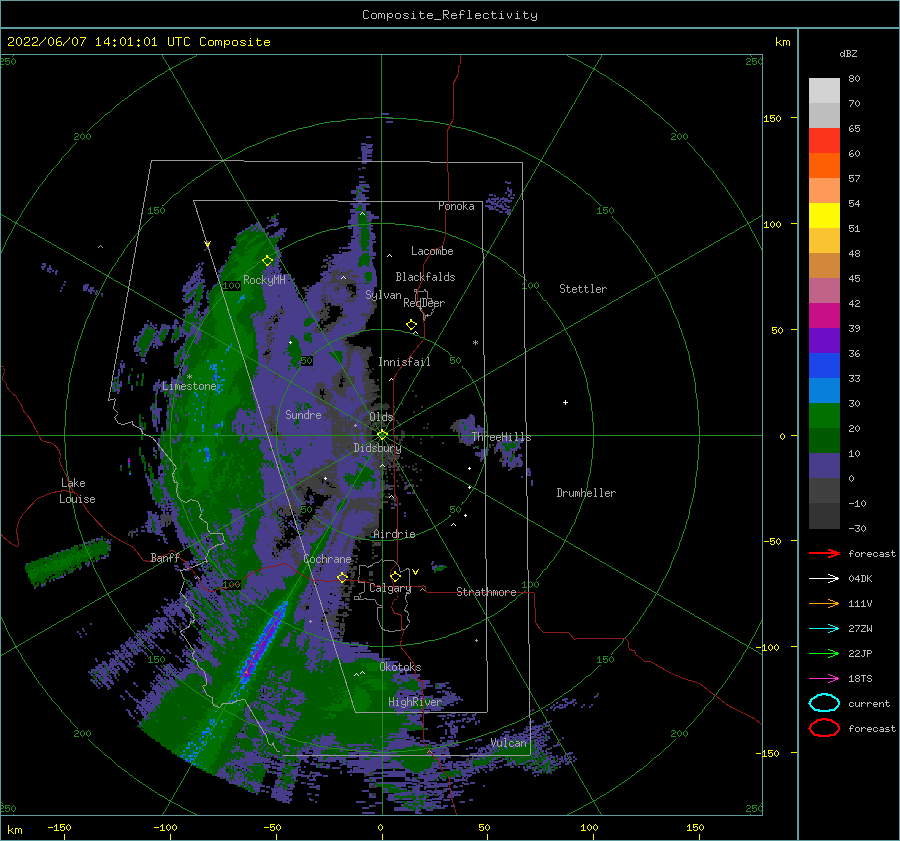Viewport: 900px width, 841px height.
Task: Select the Cochrane label
Action: tap(327, 559)
